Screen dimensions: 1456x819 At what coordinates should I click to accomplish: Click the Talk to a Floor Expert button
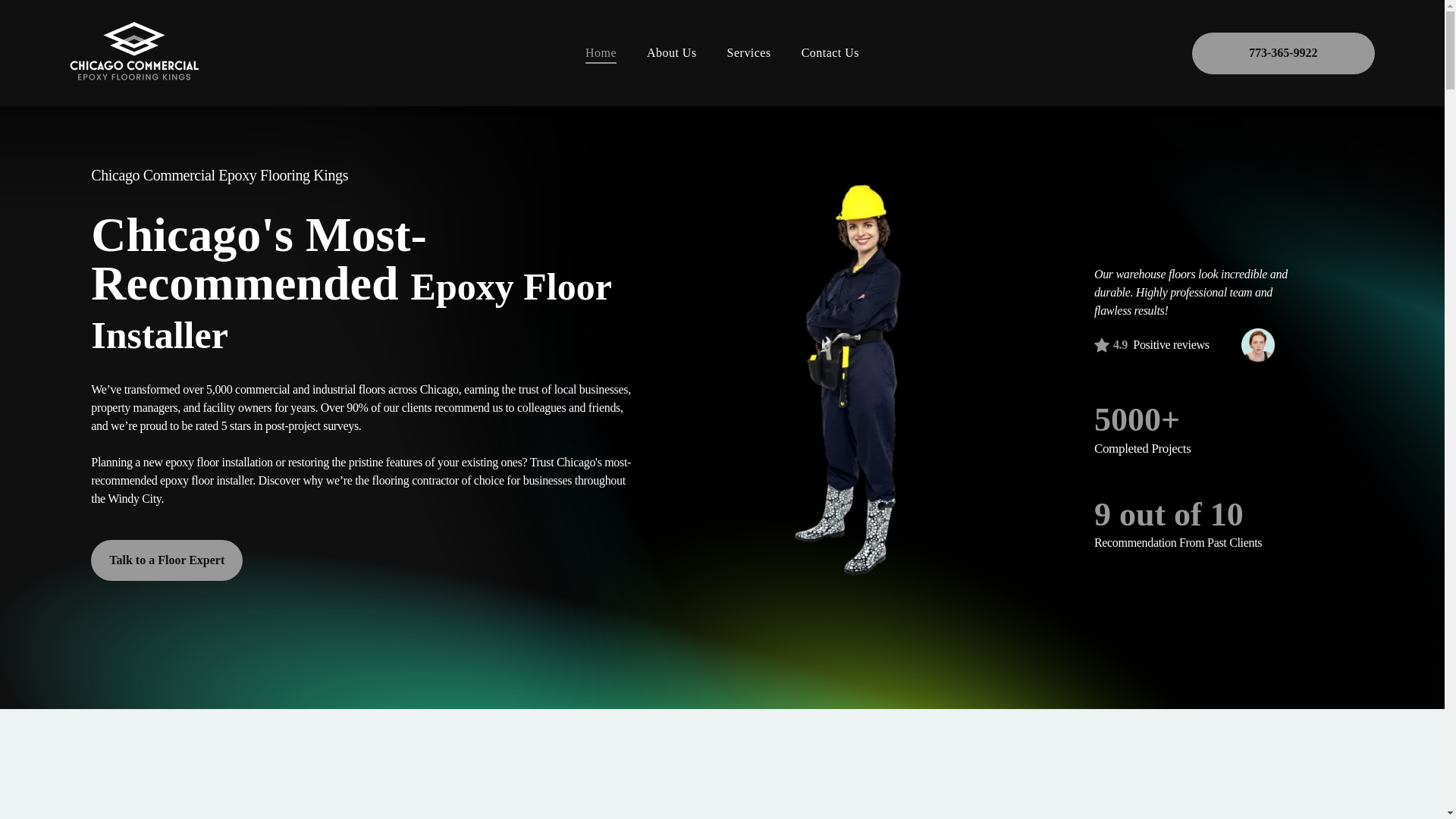[167, 560]
